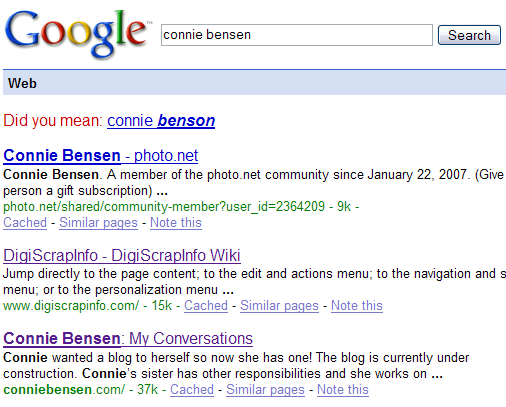This screenshot has height=407, width=506.
Task: Click the search query input field
Action: tap(297, 35)
